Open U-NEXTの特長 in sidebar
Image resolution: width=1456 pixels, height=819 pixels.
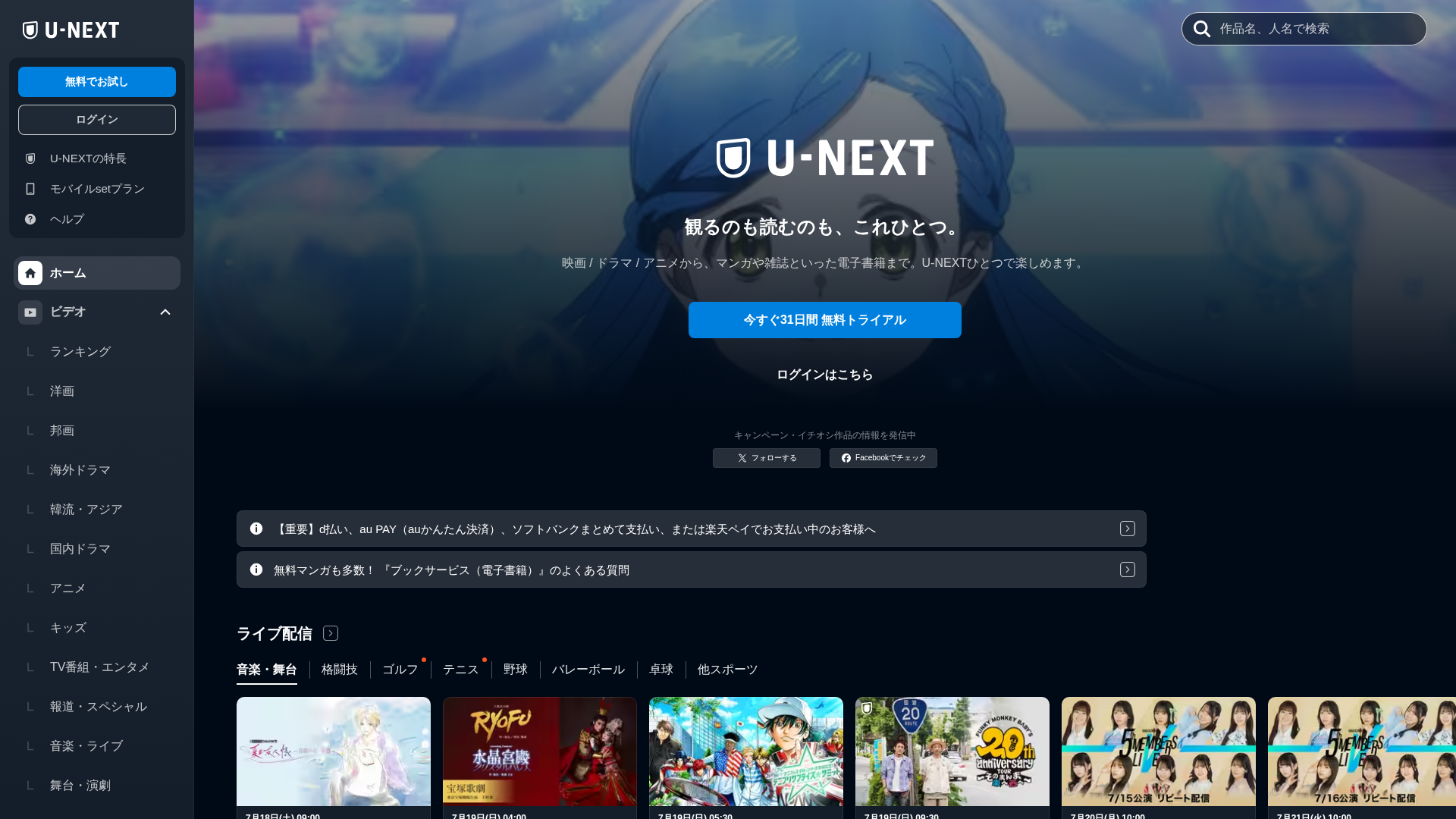(97, 158)
